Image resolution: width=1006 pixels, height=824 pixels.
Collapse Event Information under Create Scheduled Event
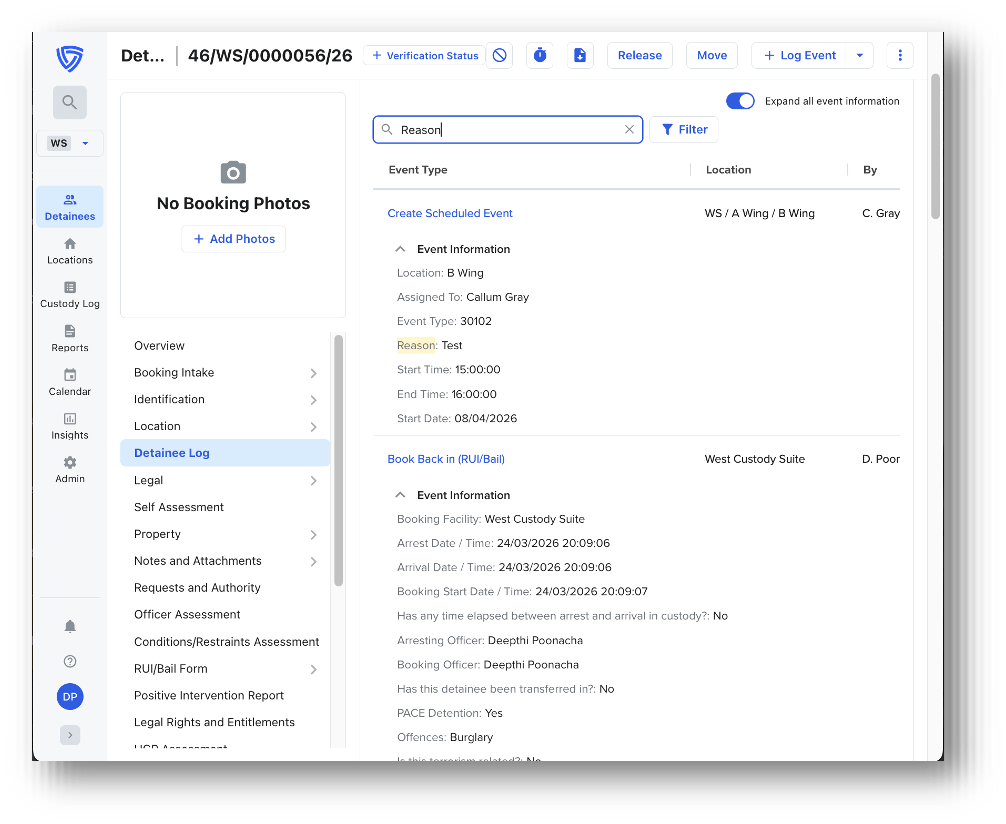pos(400,249)
